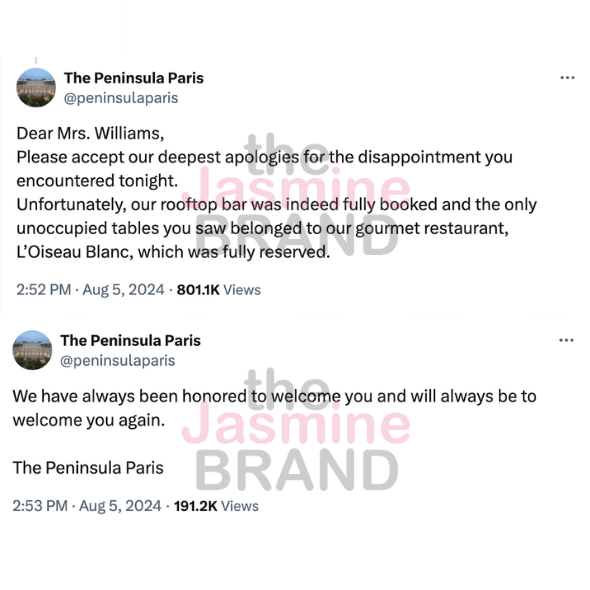590x590 pixels.
Task: Click the 2:52 PM · Aug 5, 2024 timestamp
Action: (x=90, y=290)
